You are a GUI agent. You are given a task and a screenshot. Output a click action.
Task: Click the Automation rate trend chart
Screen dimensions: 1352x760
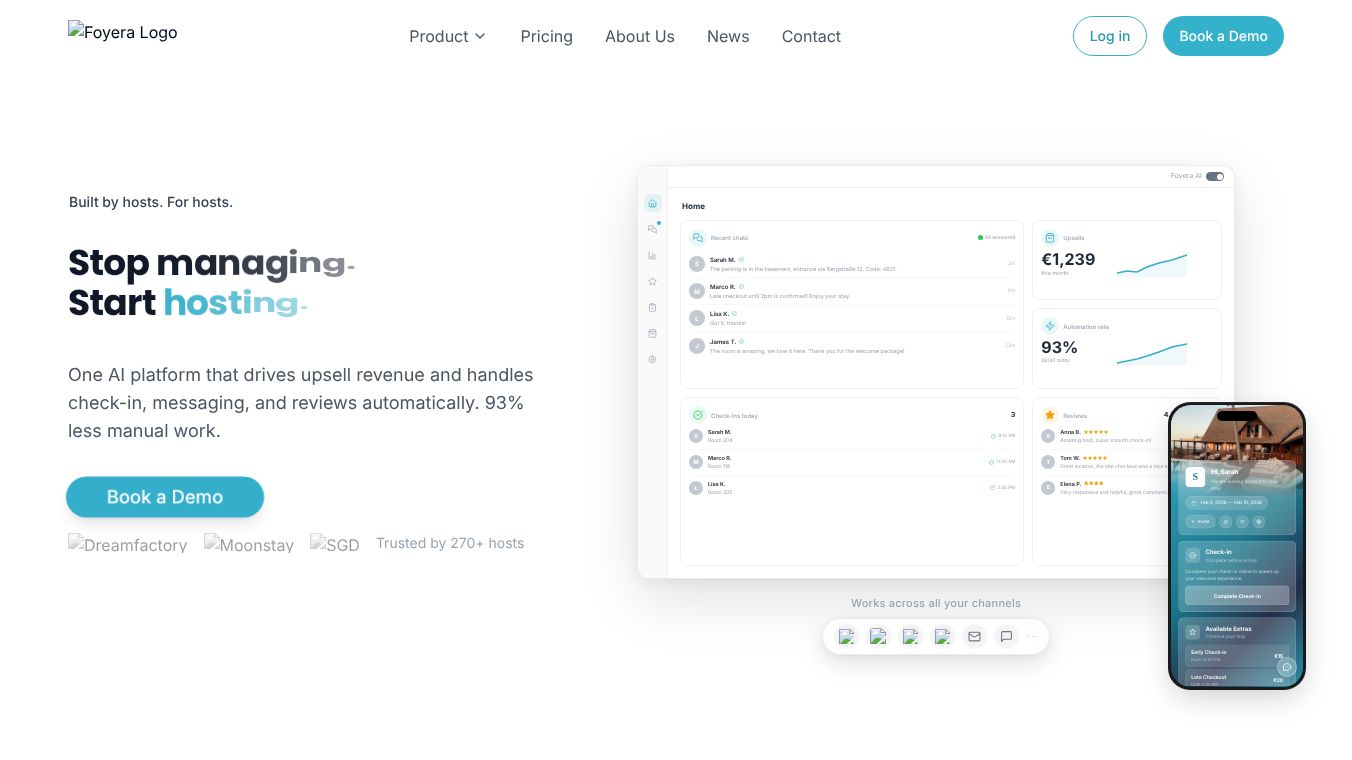[x=1152, y=353]
